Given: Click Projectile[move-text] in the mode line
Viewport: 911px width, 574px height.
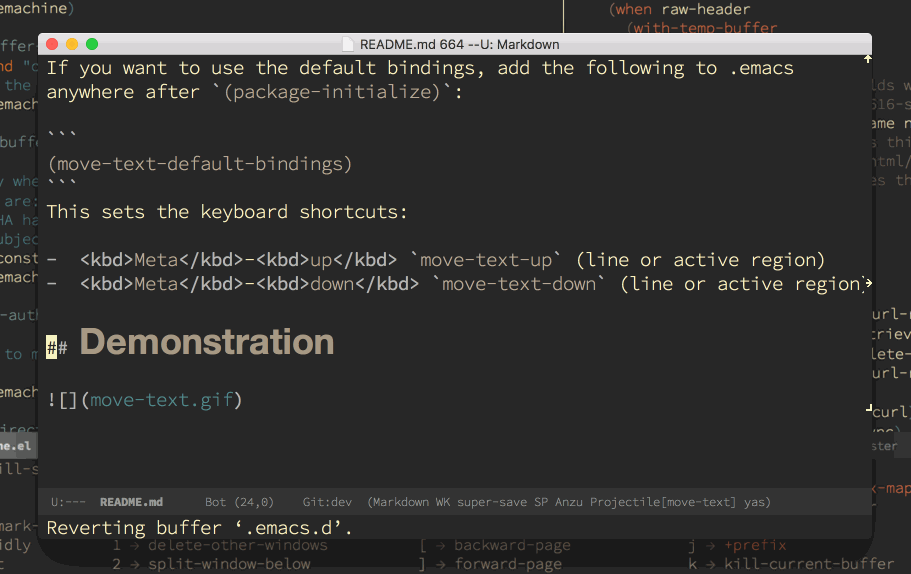Looking at the screenshot, I should 663,502.
